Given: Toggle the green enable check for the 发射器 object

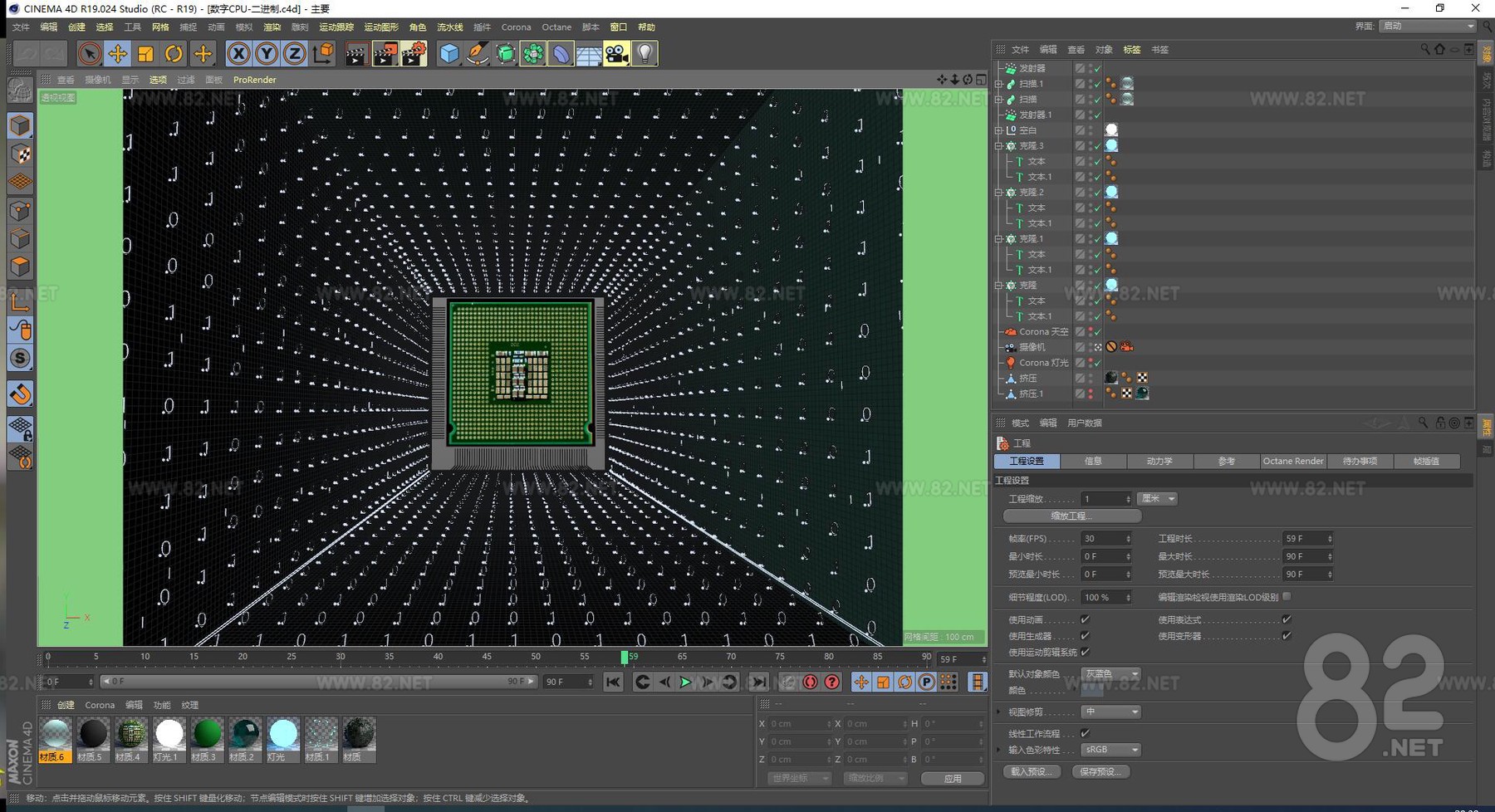Looking at the screenshot, I should pyautogui.click(x=1097, y=68).
